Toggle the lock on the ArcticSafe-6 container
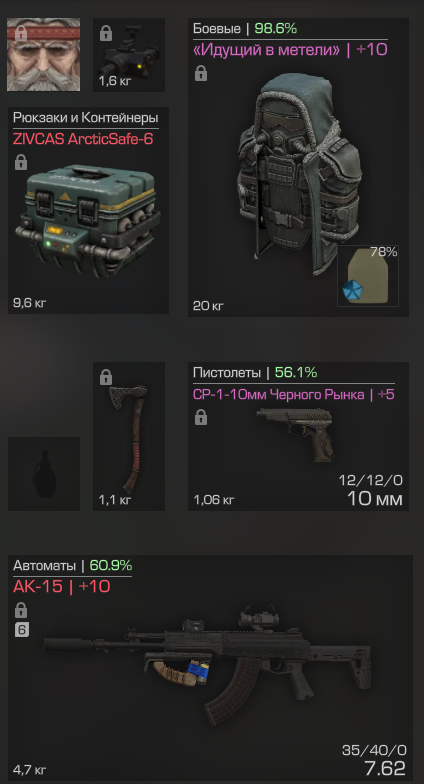This screenshot has width=424, height=784. click(x=21, y=162)
